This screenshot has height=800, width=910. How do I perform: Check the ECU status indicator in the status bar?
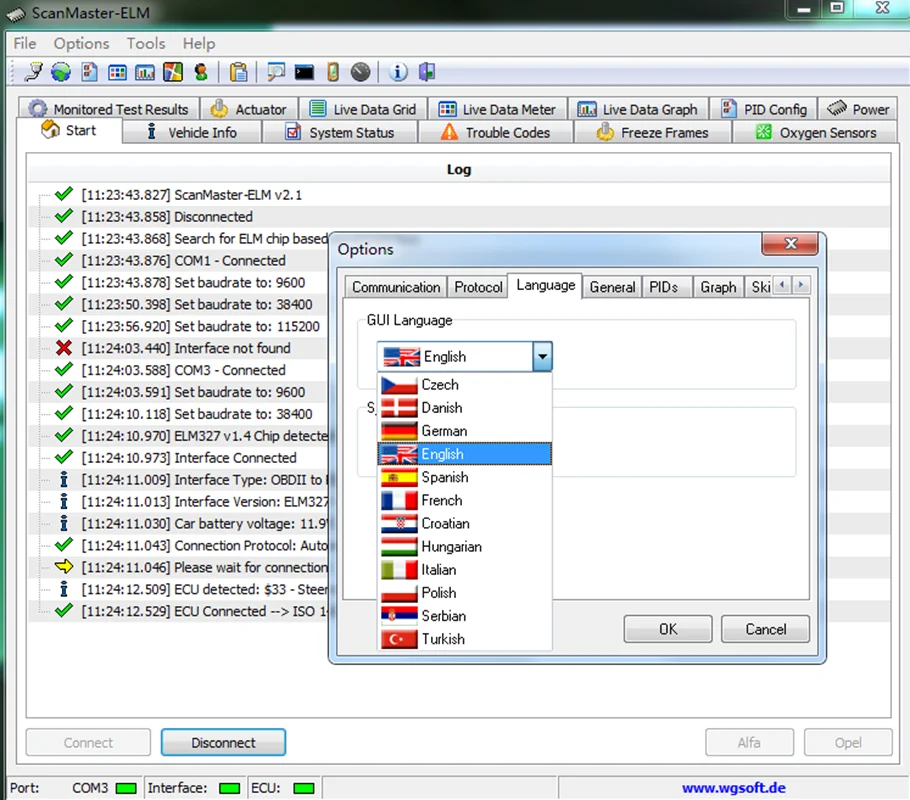pyautogui.click(x=304, y=788)
